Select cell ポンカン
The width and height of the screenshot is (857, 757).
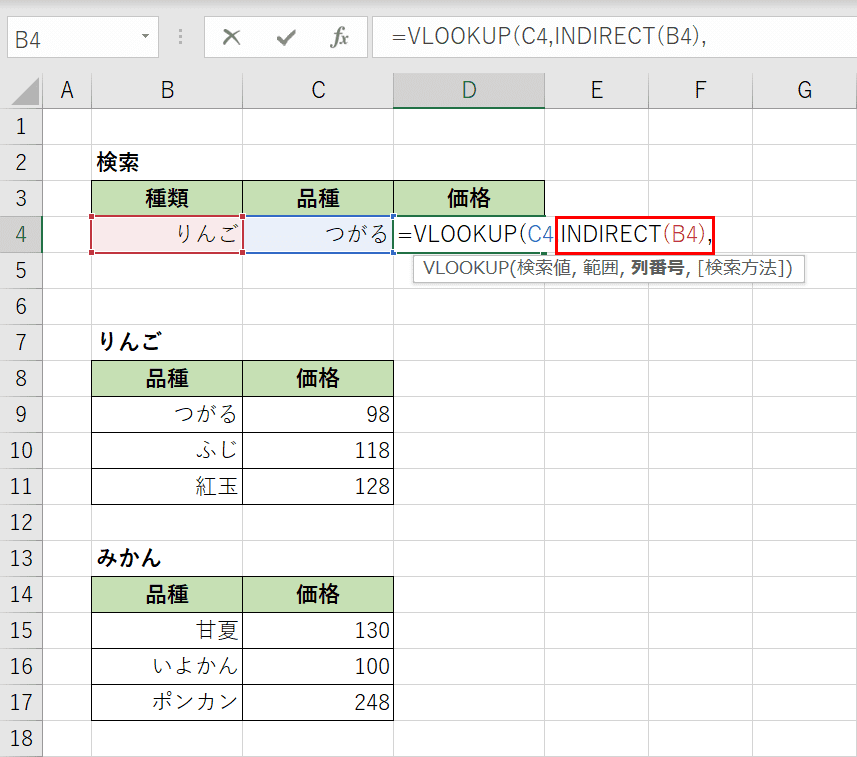point(167,702)
